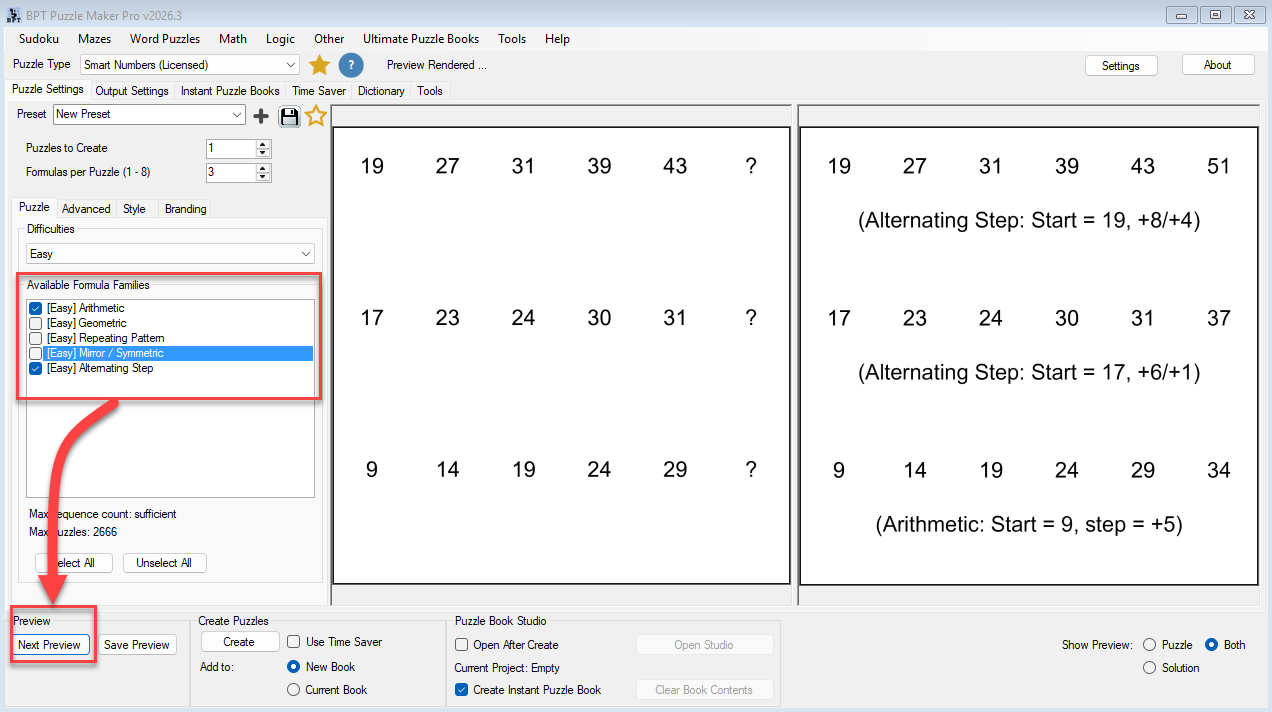Select the Puzzle Settings tab
This screenshot has width=1272, height=712.
coord(48,89)
